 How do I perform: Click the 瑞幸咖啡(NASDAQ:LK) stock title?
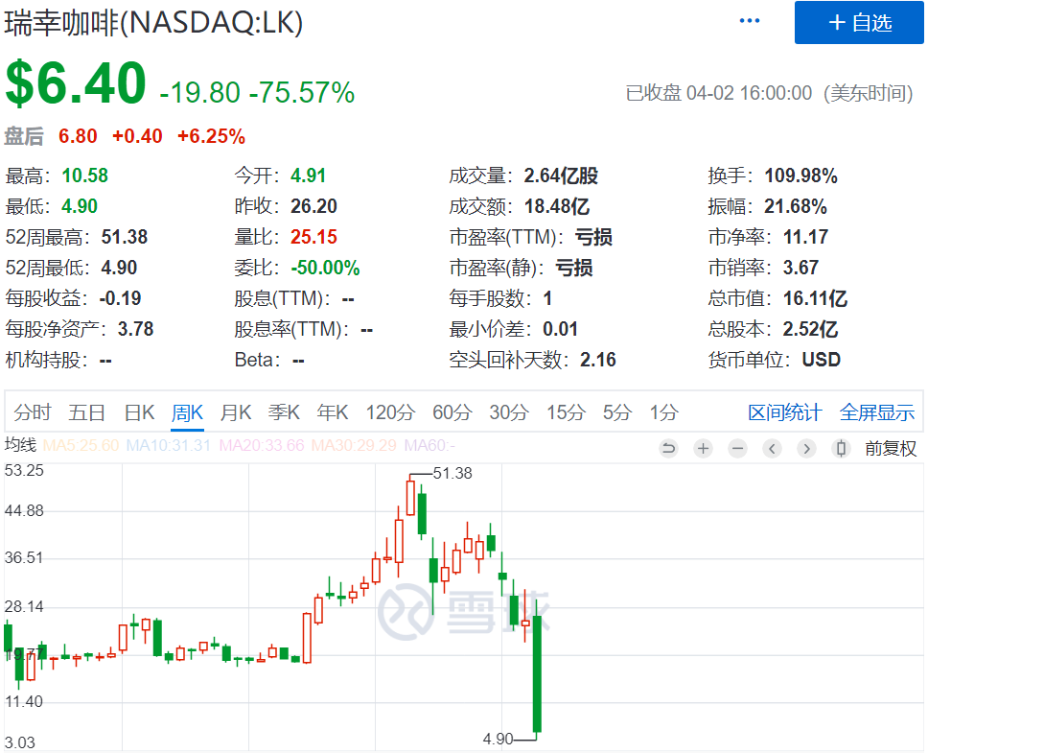coord(154,23)
